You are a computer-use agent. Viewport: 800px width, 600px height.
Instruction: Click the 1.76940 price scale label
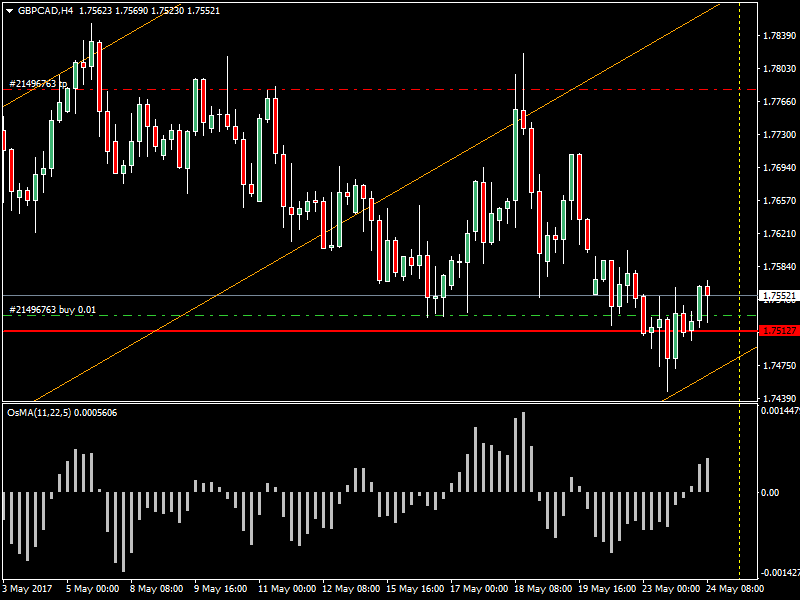click(779, 167)
